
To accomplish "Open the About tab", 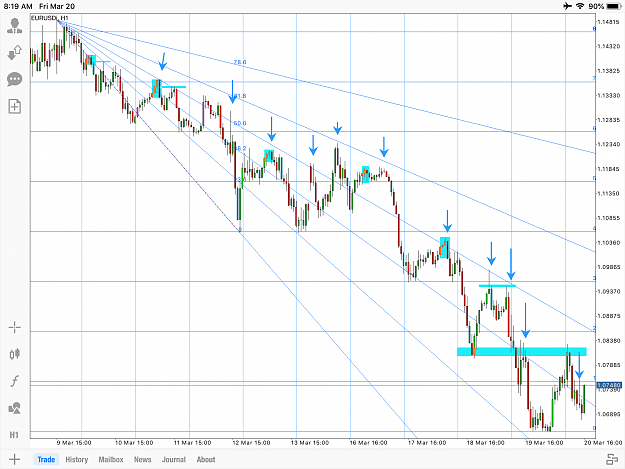I will pos(206,459).
